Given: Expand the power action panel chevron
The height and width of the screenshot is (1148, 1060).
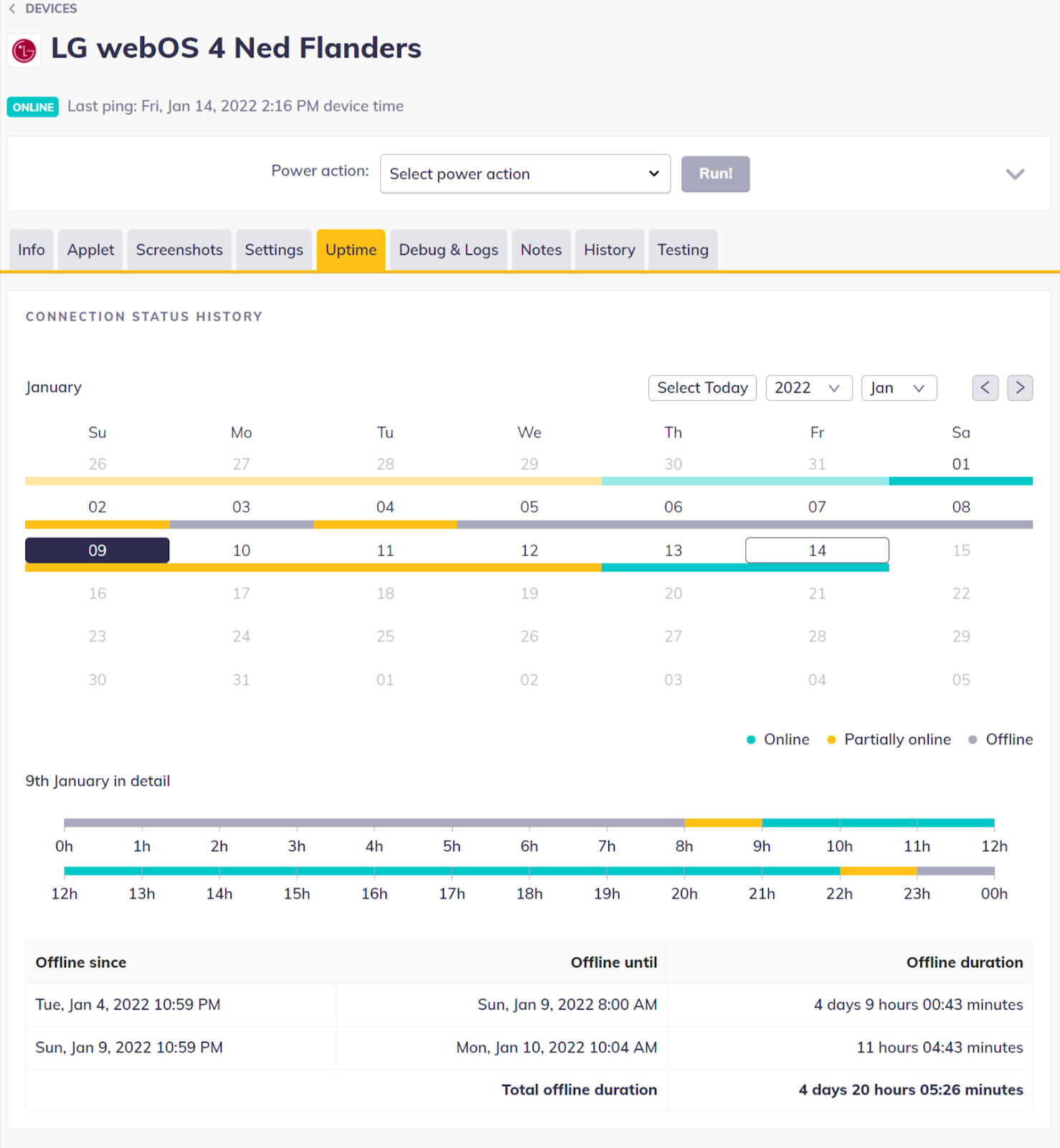Looking at the screenshot, I should pos(1014,174).
